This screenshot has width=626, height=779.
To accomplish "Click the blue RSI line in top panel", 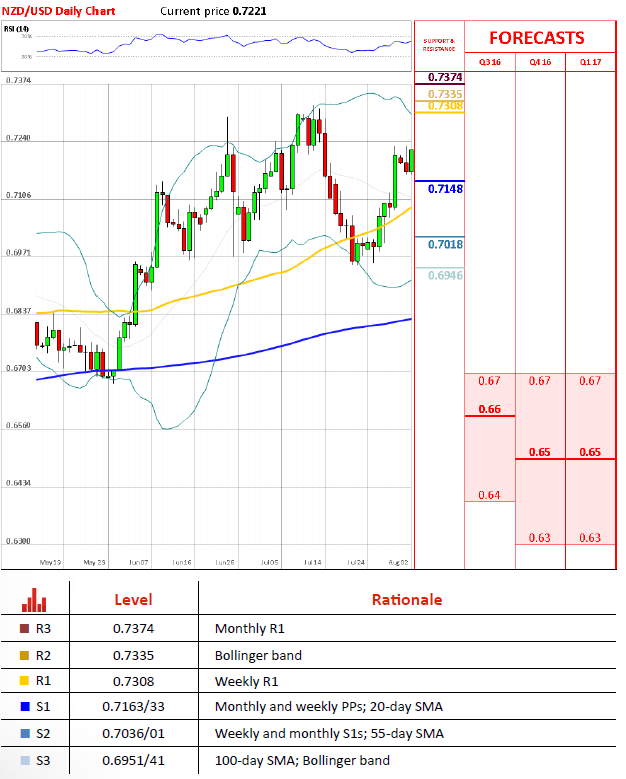I will (x=224, y=37).
